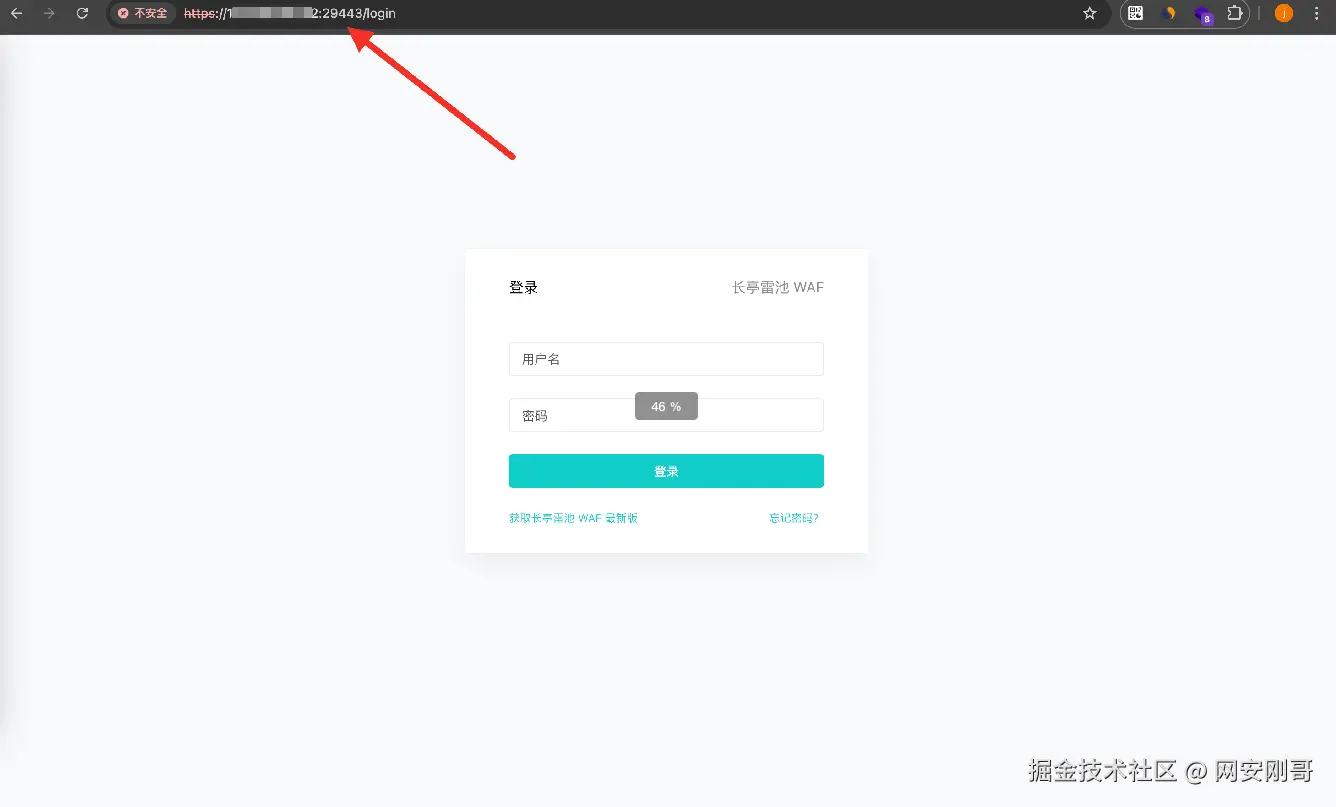Viewport: 1336px width, 807px height.
Task: Reload the page with the refresh icon
Action: tap(82, 14)
